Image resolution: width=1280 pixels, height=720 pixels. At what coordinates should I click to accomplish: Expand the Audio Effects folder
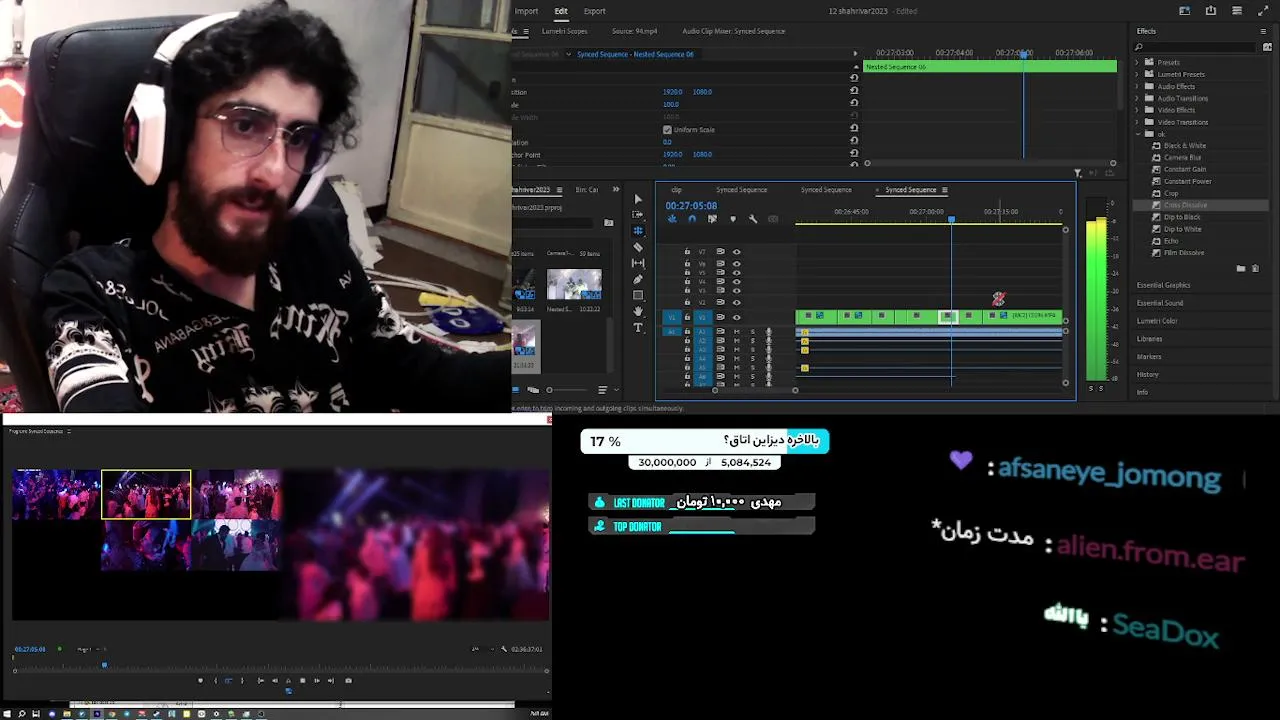pos(1137,86)
